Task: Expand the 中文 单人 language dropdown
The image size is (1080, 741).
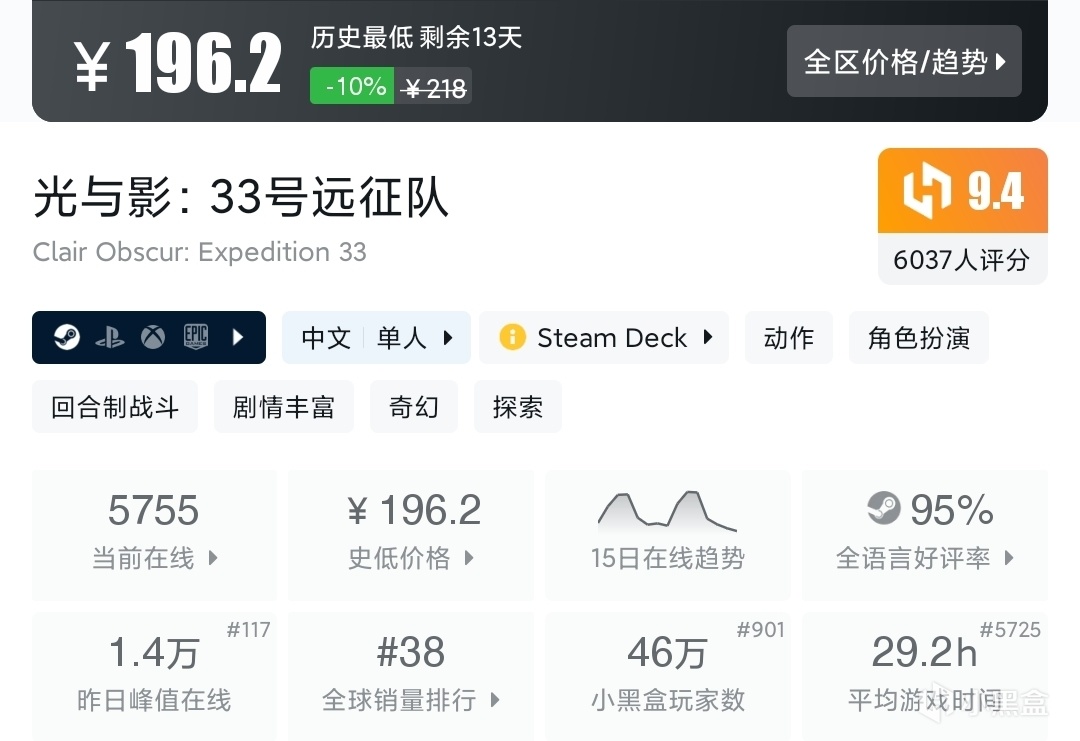Action: click(x=448, y=338)
